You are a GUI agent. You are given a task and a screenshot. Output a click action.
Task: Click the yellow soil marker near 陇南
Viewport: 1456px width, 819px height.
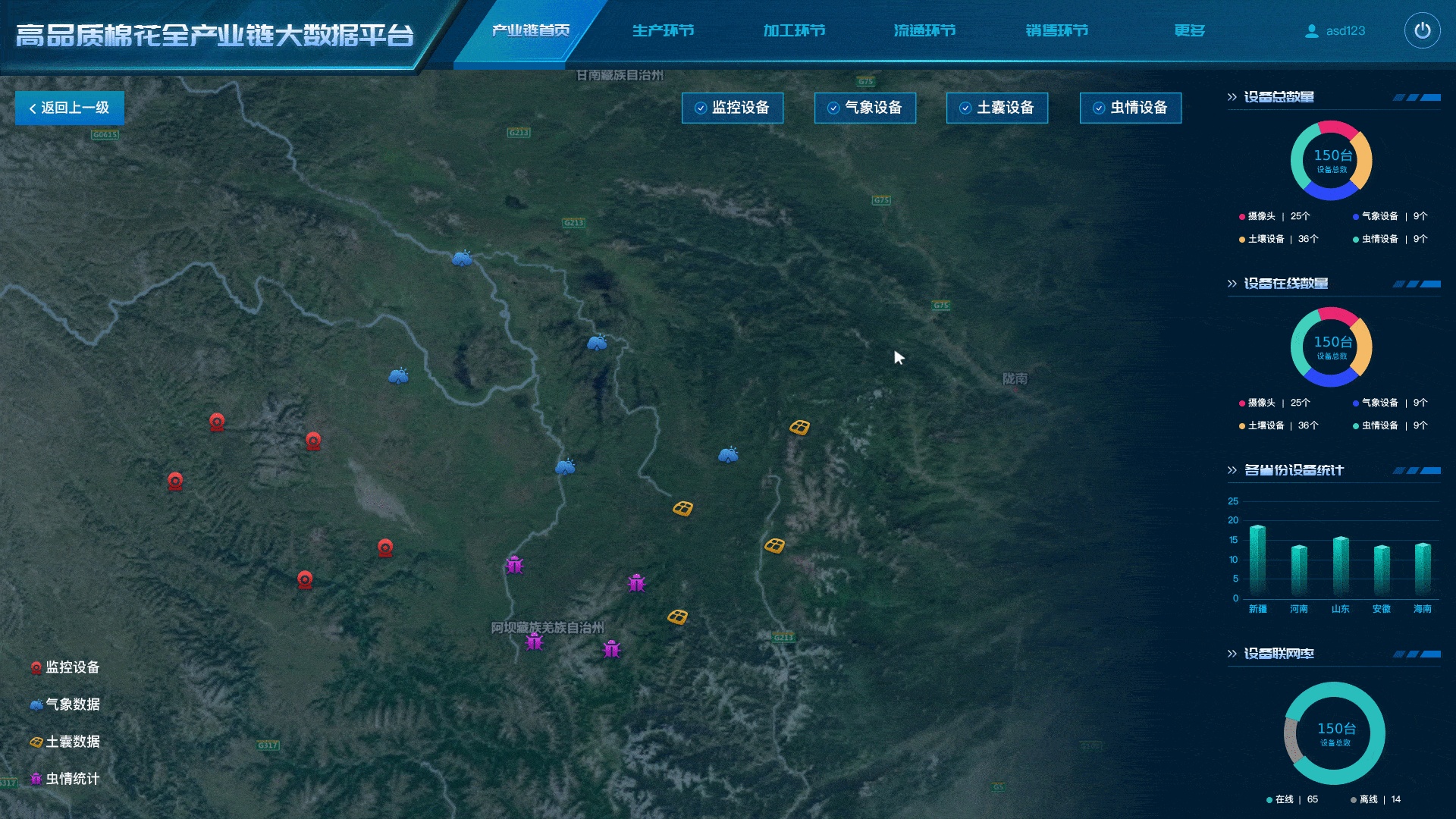tap(799, 428)
